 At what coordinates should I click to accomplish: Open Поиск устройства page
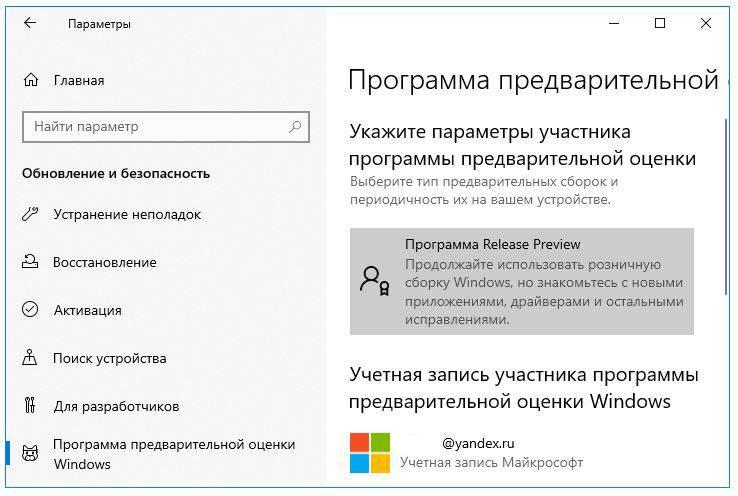click(110, 359)
